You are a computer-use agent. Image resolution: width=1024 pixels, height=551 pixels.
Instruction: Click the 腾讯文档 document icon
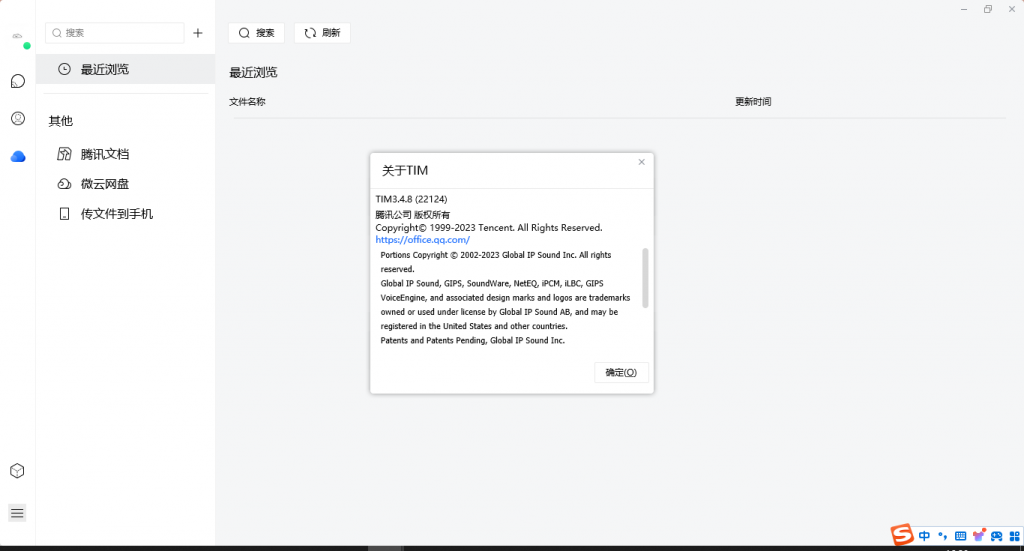pyautogui.click(x=64, y=154)
